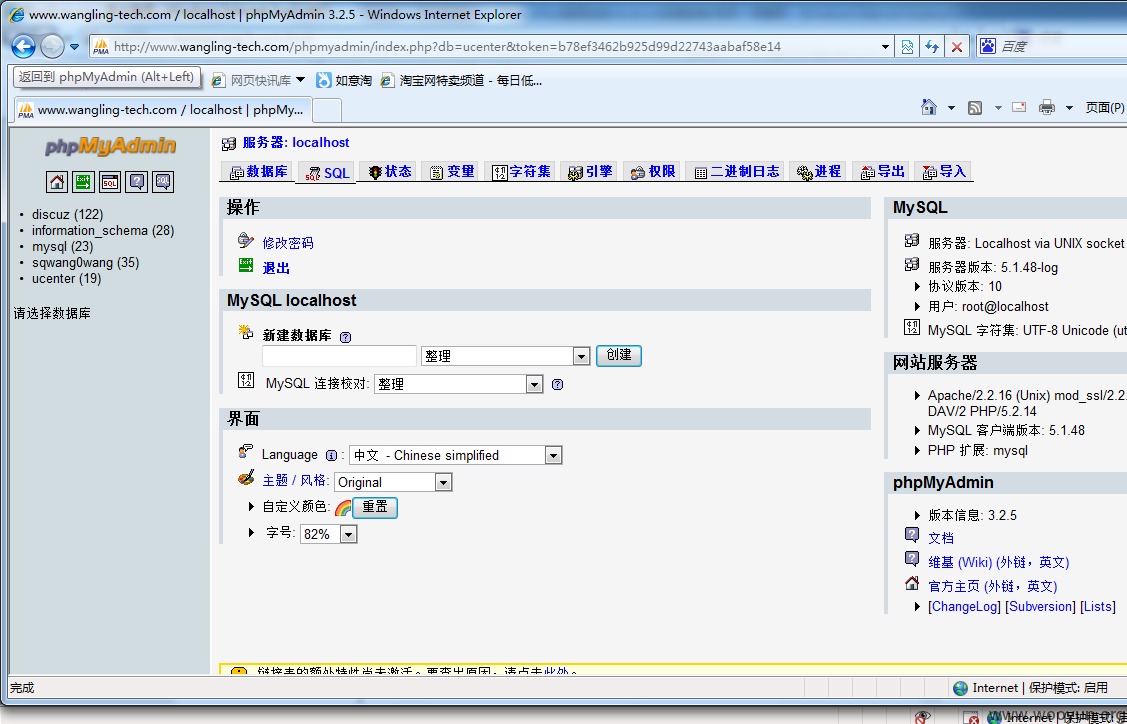Click the green Exit icon in sidebar
This screenshot has width=1127, height=724.
click(83, 182)
